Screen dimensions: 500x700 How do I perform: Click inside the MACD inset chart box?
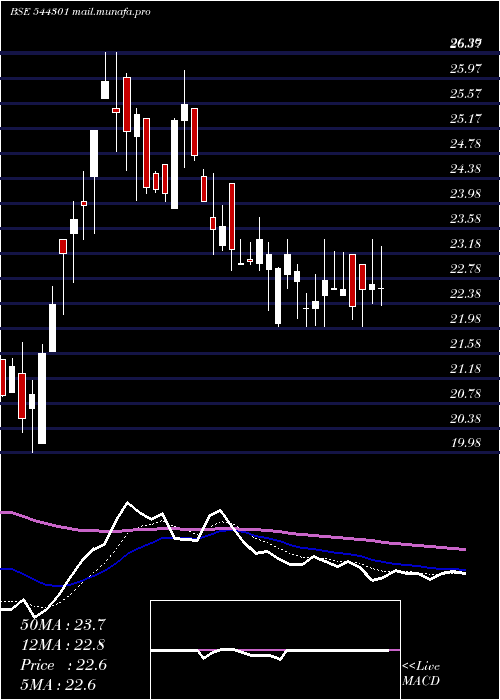[275, 650]
